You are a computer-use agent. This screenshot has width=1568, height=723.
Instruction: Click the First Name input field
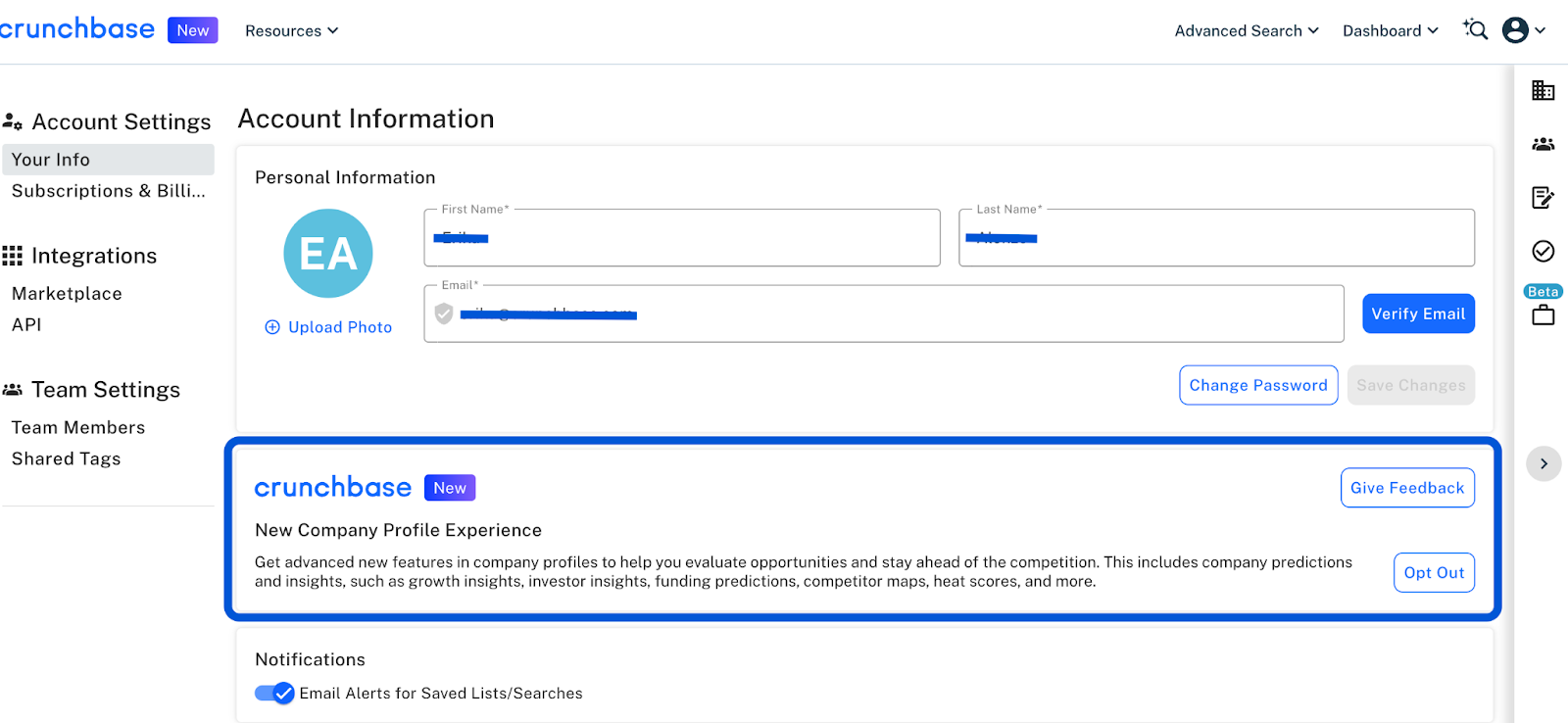682,237
